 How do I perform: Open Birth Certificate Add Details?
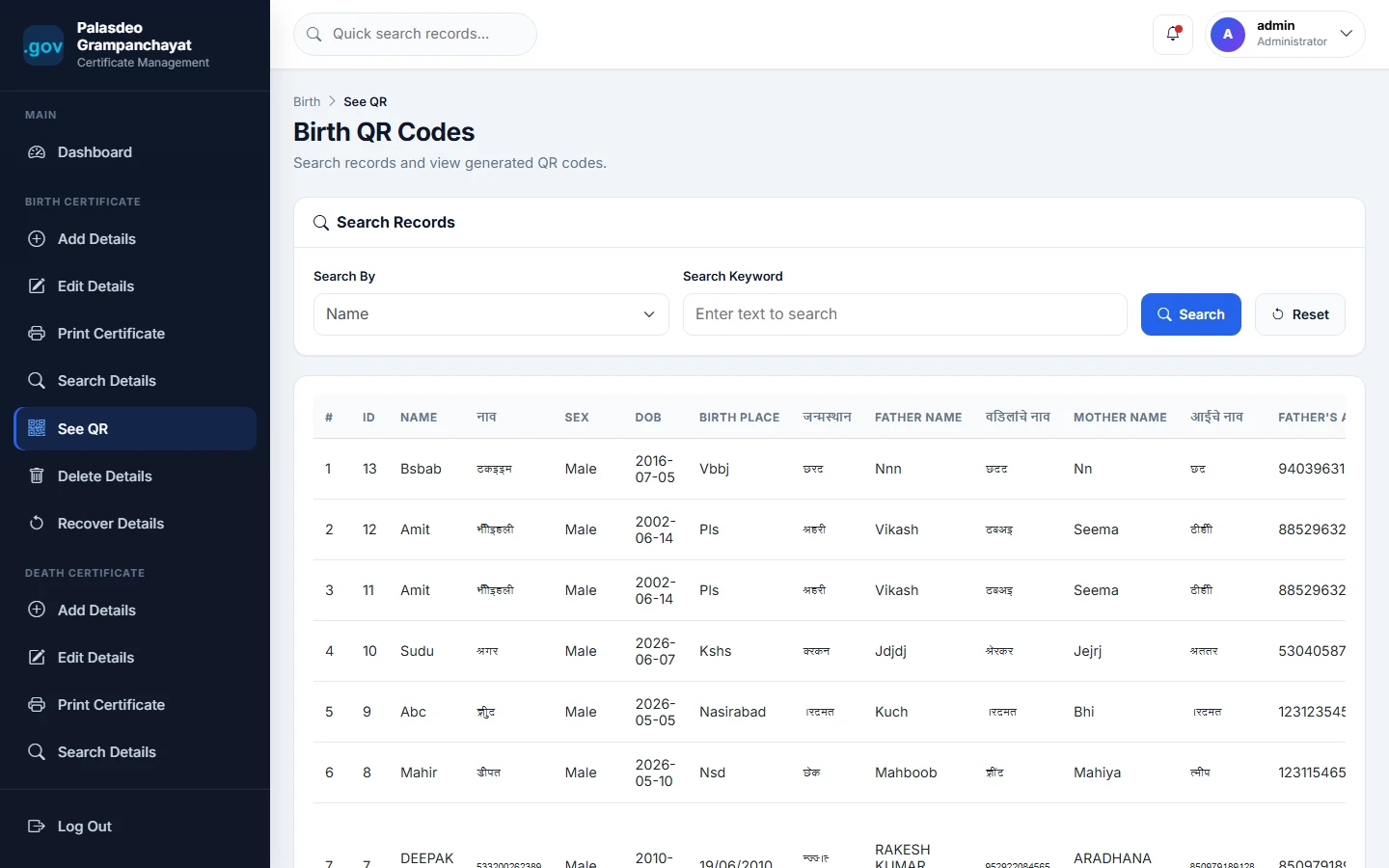click(135, 239)
